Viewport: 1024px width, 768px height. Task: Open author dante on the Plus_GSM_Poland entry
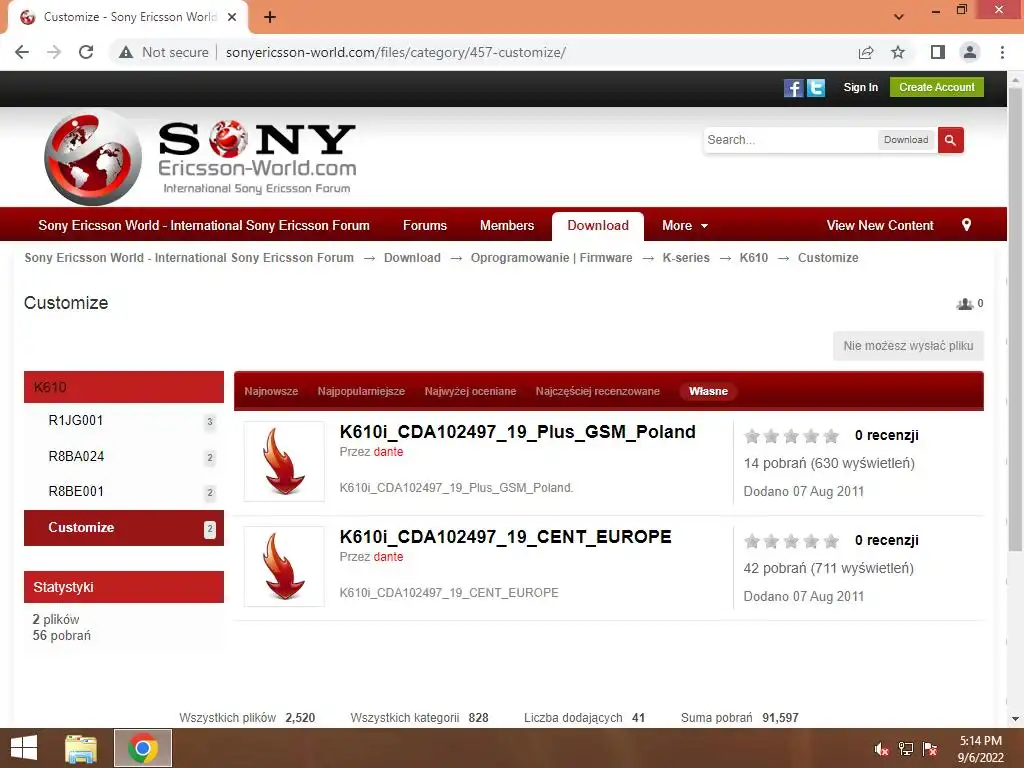(x=389, y=452)
